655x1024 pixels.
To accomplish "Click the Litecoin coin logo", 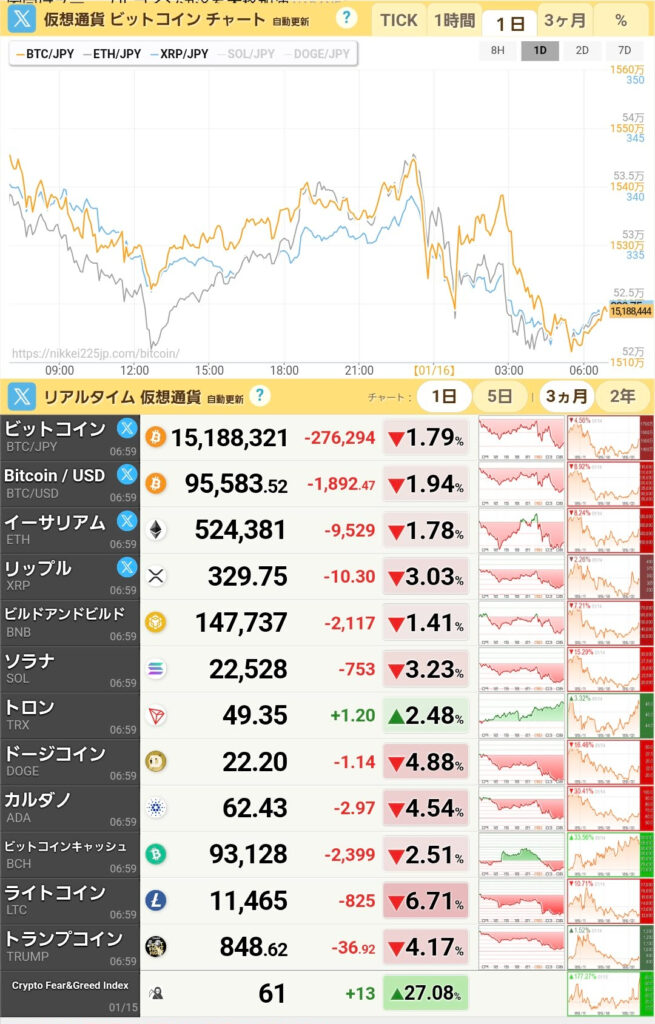I will tap(156, 901).
